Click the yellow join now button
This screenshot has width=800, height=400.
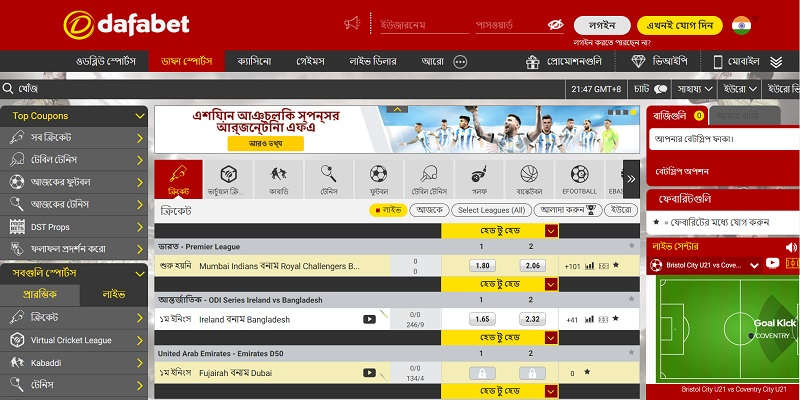coord(679,25)
